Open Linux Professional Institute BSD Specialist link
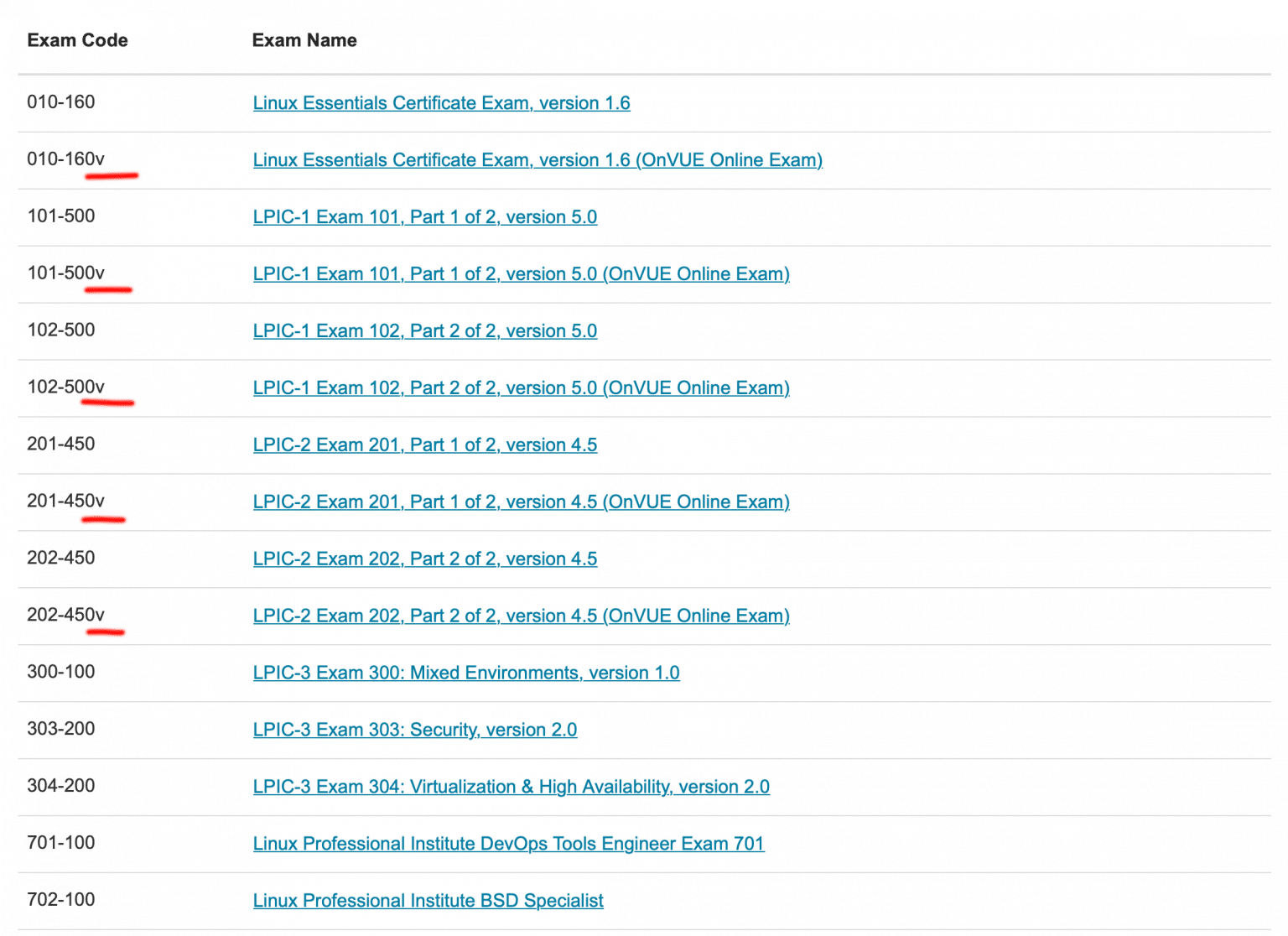The width and height of the screenshot is (1288, 936). pos(428,902)
